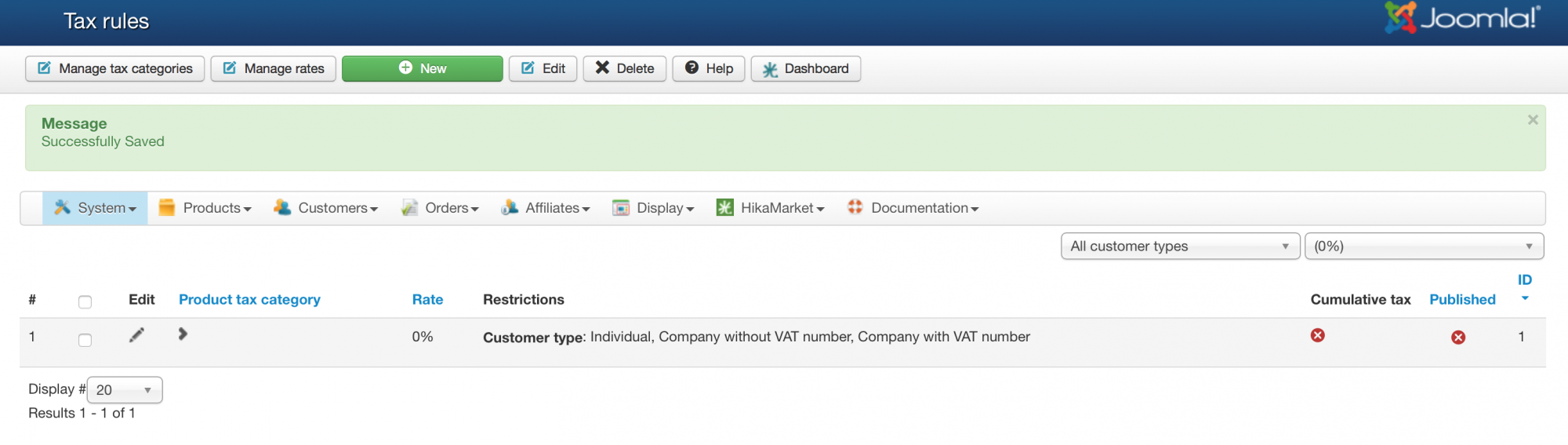Dismiss the Successfully Saved message

[x=1533, y=120]
